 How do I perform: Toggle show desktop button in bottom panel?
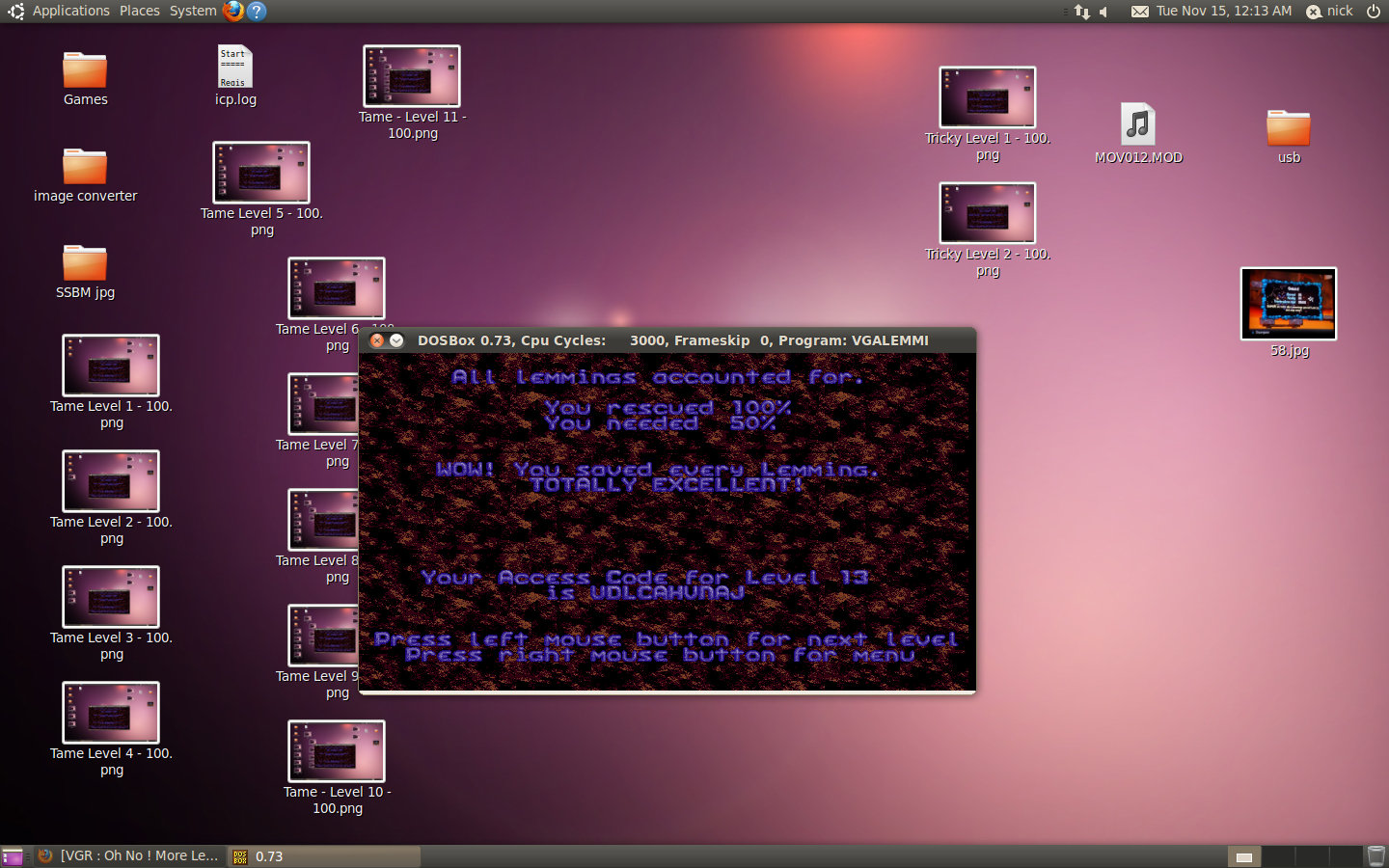(x=13, y=856)
